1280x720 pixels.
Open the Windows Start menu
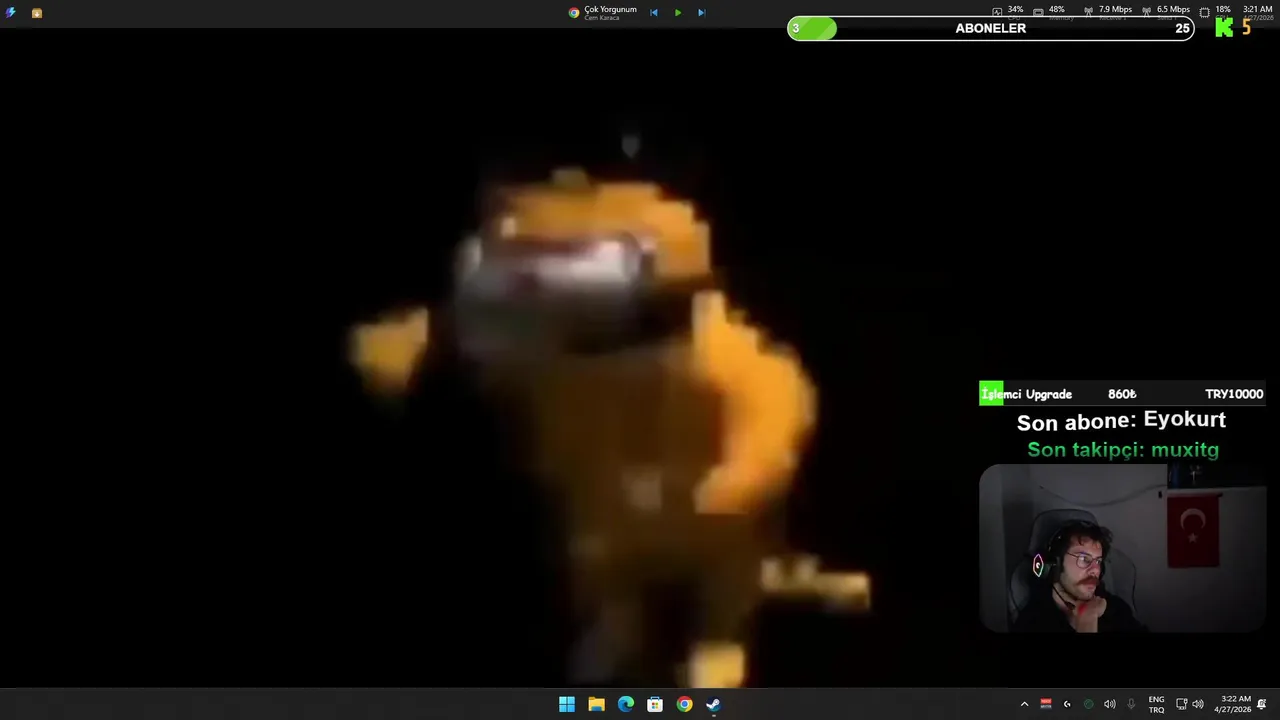coord(567,704)
